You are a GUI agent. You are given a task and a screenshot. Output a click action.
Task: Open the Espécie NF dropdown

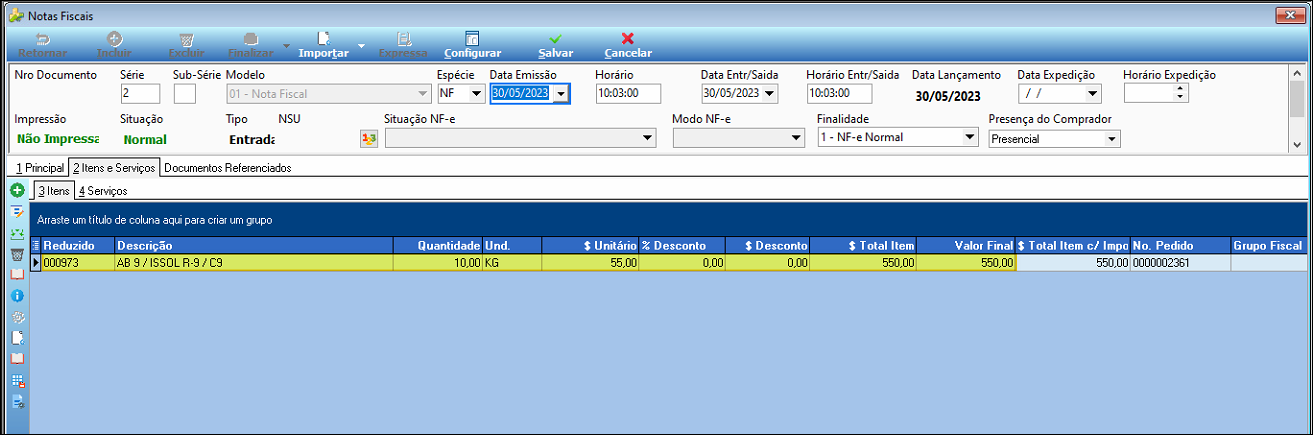475,94
